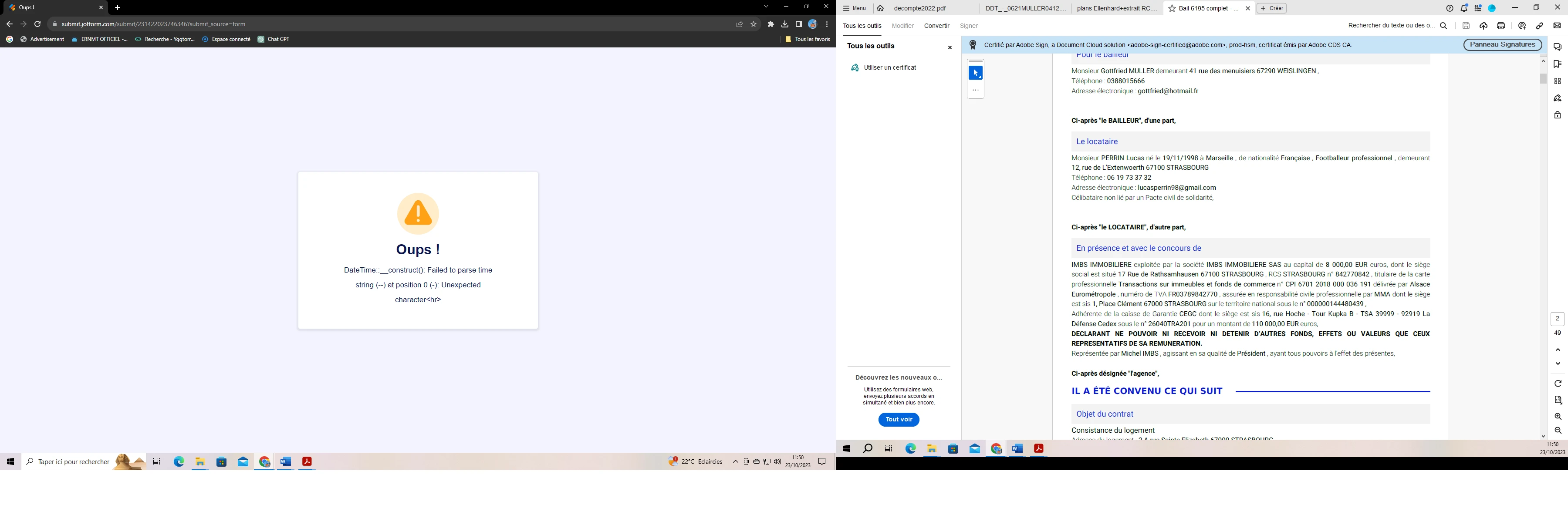Open the Acrobat Menu dropdown
The width and height of the screenshot is (1568, 505).
point(855,8)
